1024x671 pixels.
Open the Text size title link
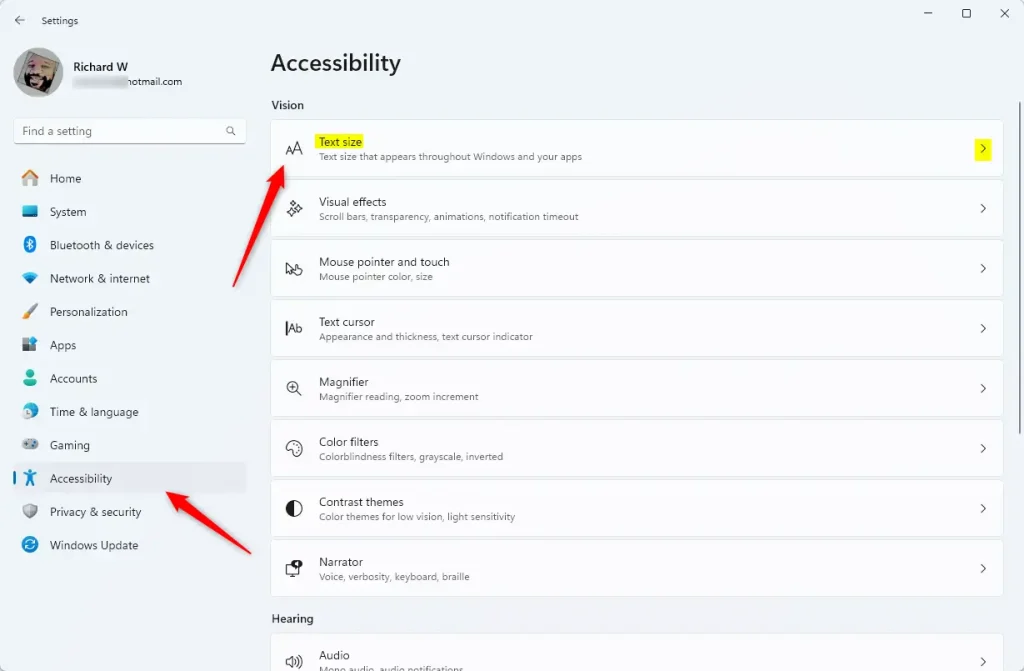pos(340,142)
